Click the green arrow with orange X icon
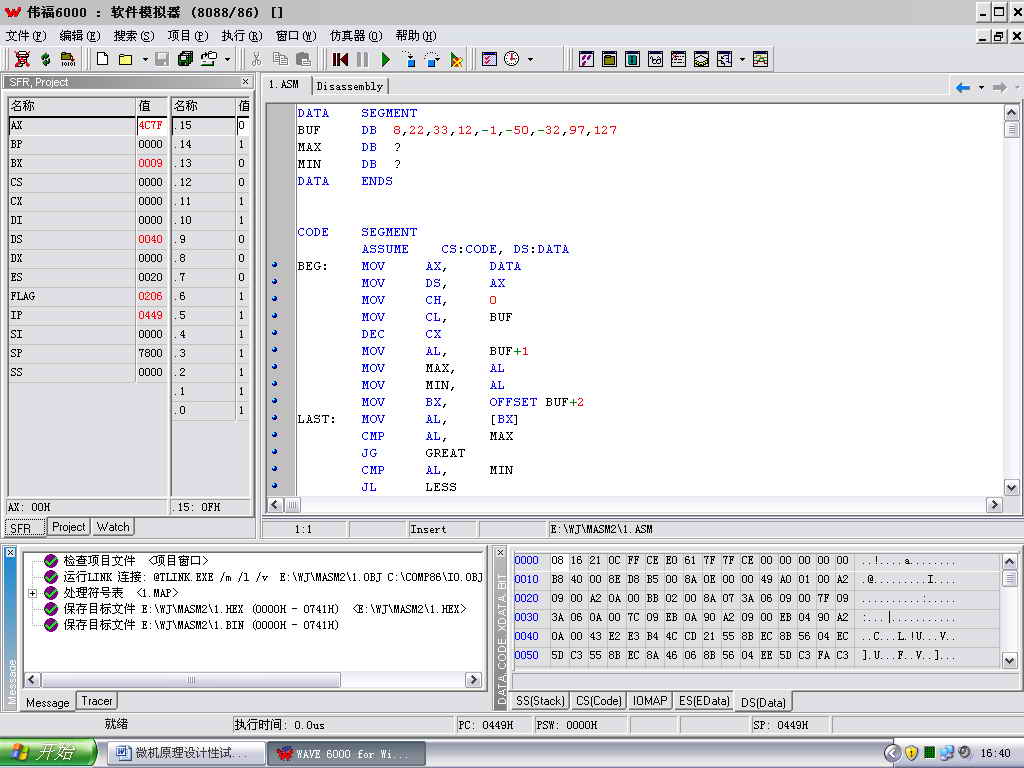 point(456,59)
